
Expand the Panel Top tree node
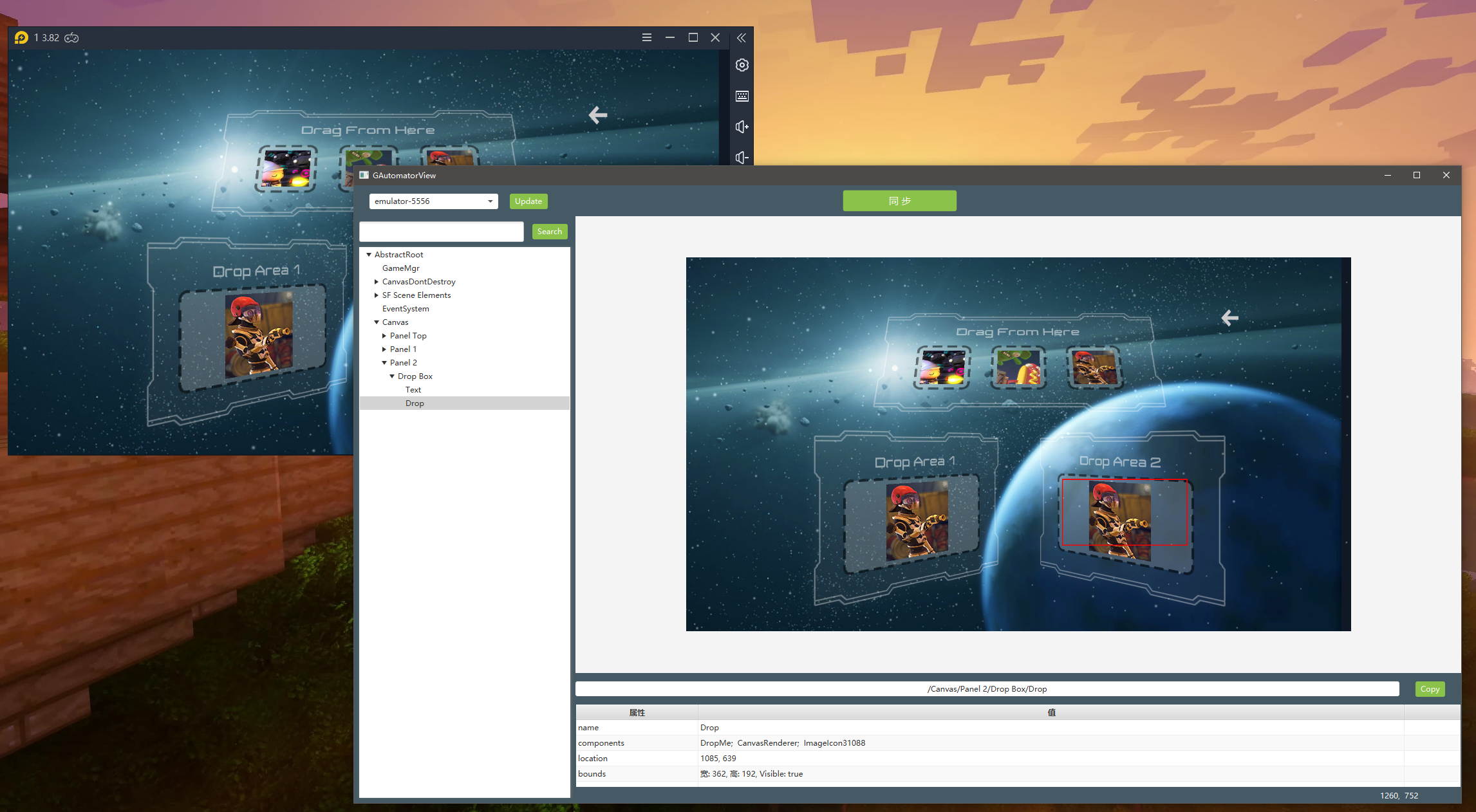tap(384, 336)
